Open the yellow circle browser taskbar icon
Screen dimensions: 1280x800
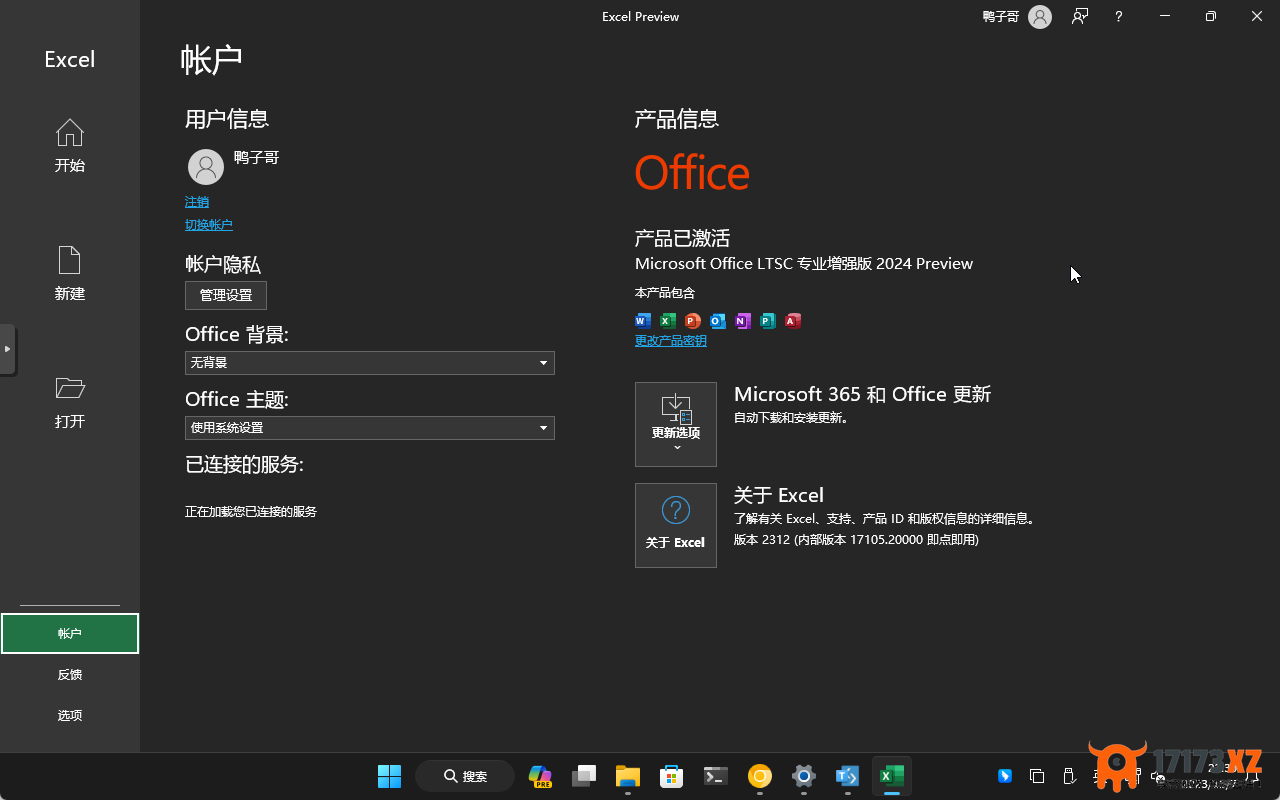pos(760,776)
